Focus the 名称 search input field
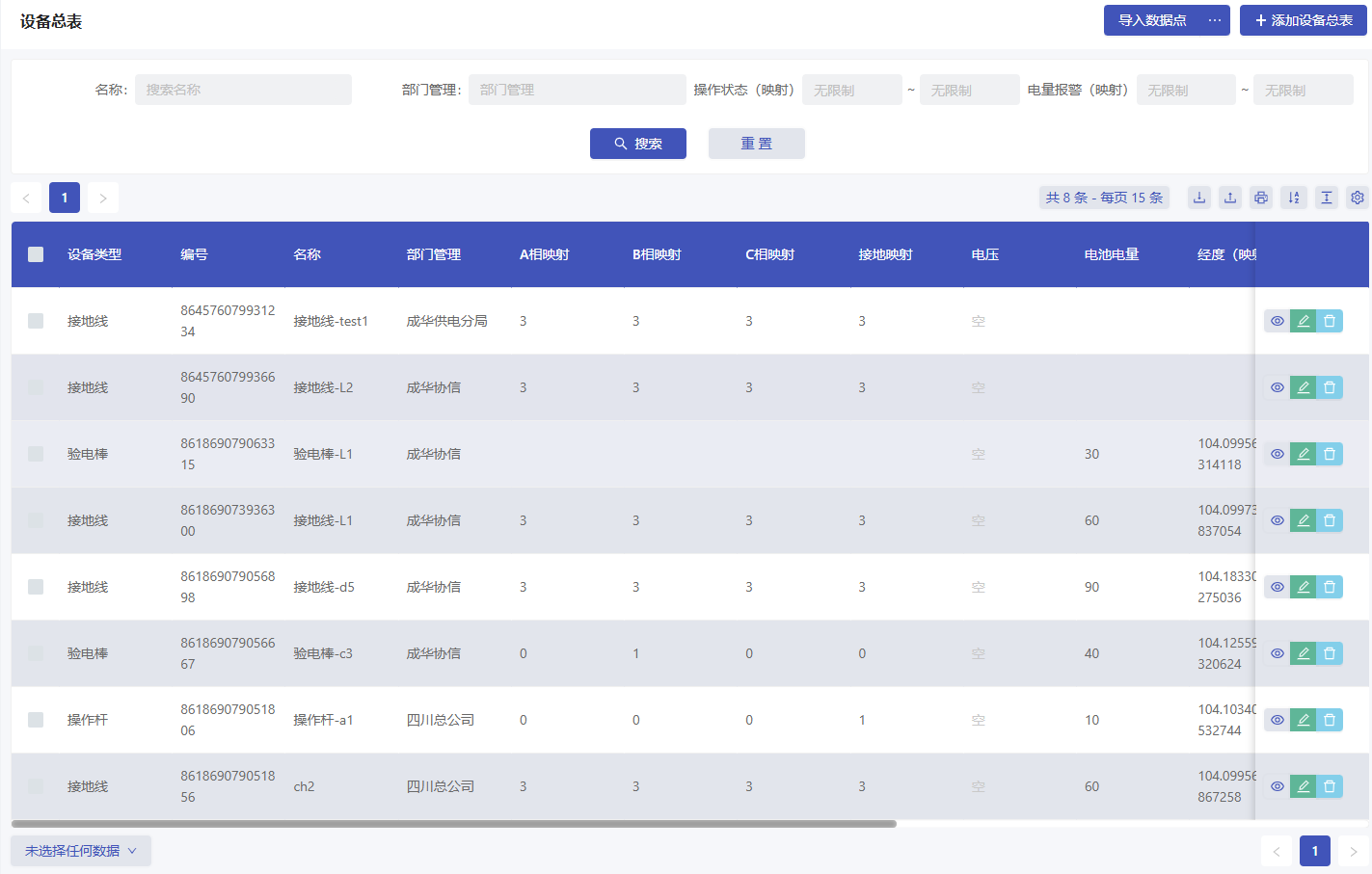 pyautogui.click(x=243, y=90)
